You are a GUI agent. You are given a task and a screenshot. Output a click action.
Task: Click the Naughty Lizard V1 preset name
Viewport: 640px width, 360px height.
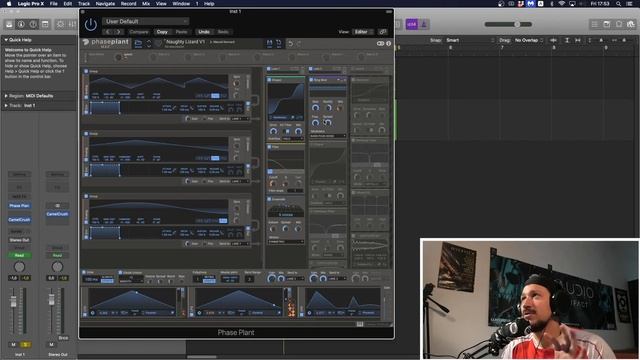click(185, 42)
